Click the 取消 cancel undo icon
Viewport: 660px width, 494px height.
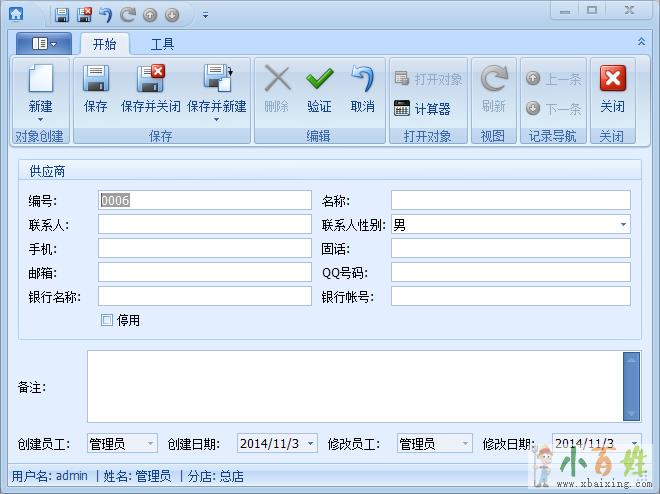(x=362, y=80)
